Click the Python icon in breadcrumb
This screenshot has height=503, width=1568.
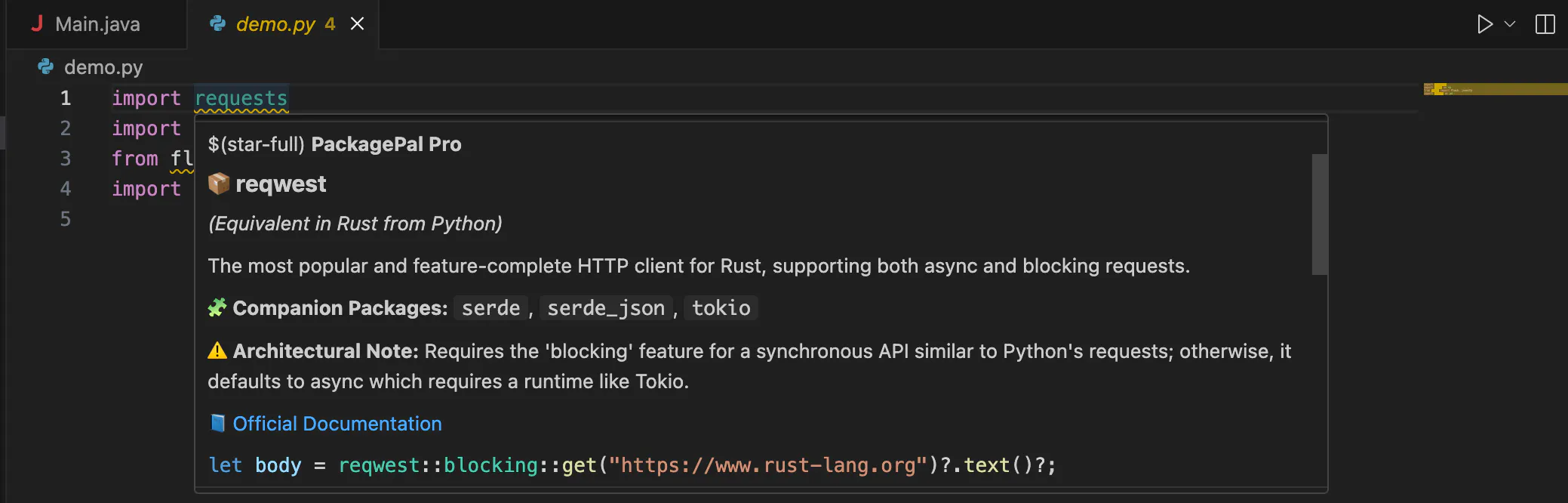46,66
